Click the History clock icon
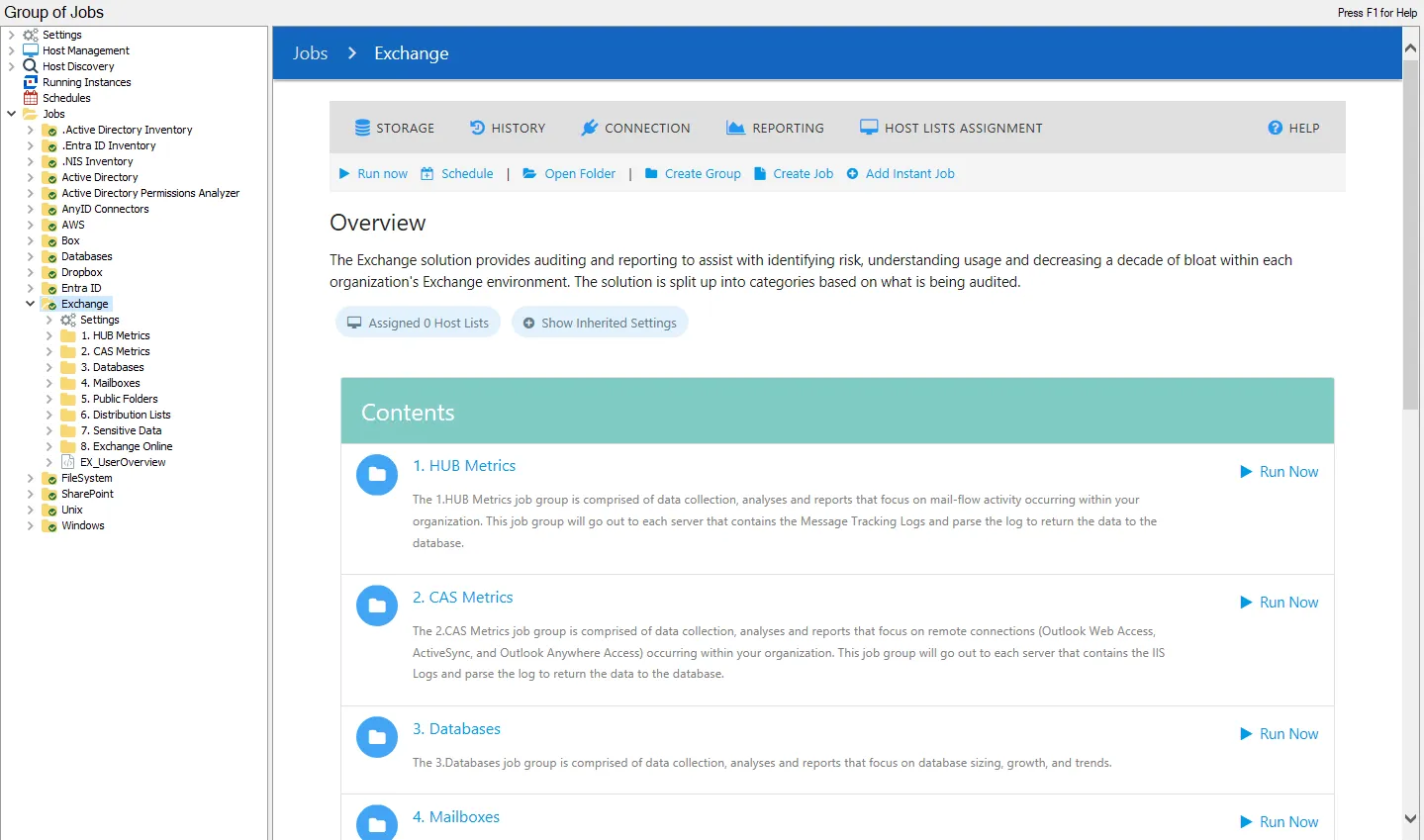 [477, 128]
